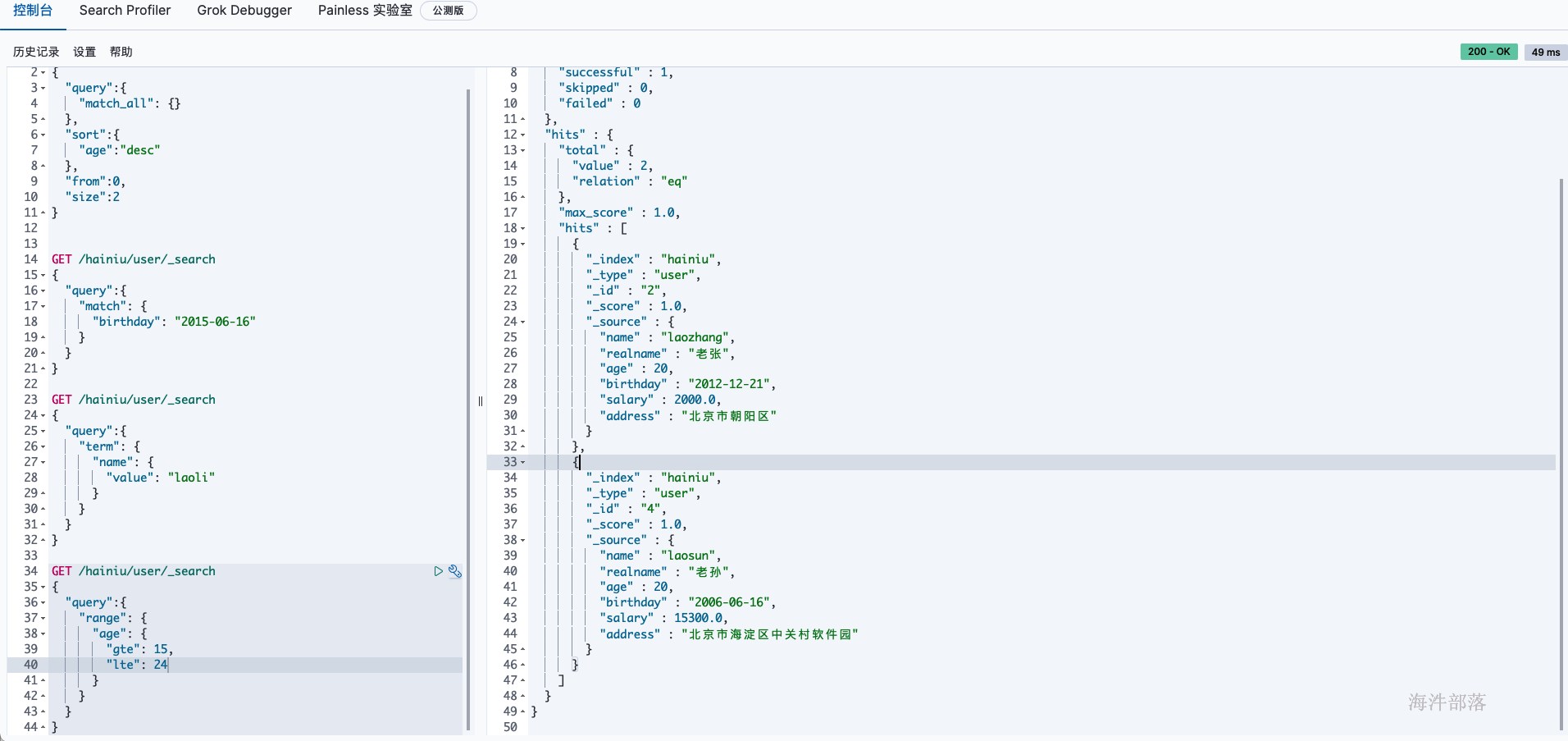Collapse fold arrow at editor line 37 "range"

(43, 618)
